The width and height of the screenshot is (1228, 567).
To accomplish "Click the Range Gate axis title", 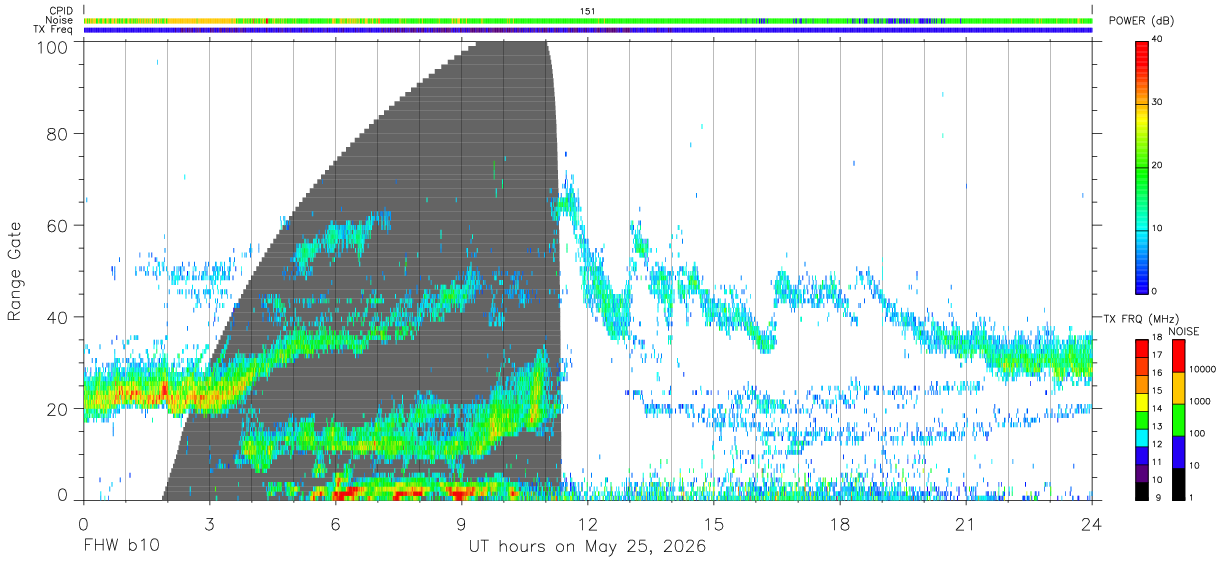I will [x=15, y=271].
